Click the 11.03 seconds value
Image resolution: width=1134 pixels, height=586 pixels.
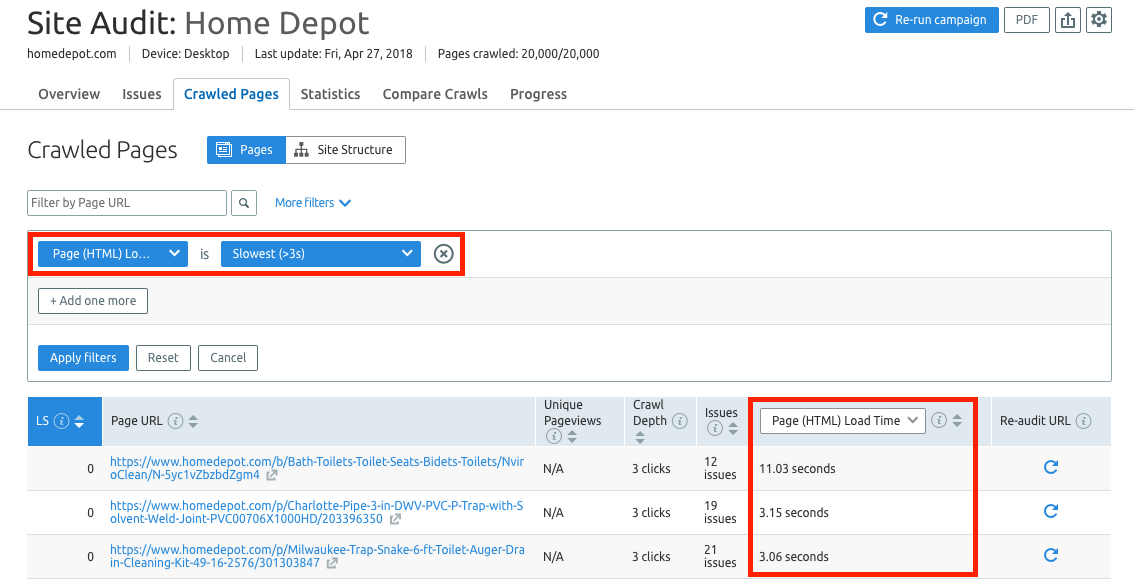(x=797, y=469)
